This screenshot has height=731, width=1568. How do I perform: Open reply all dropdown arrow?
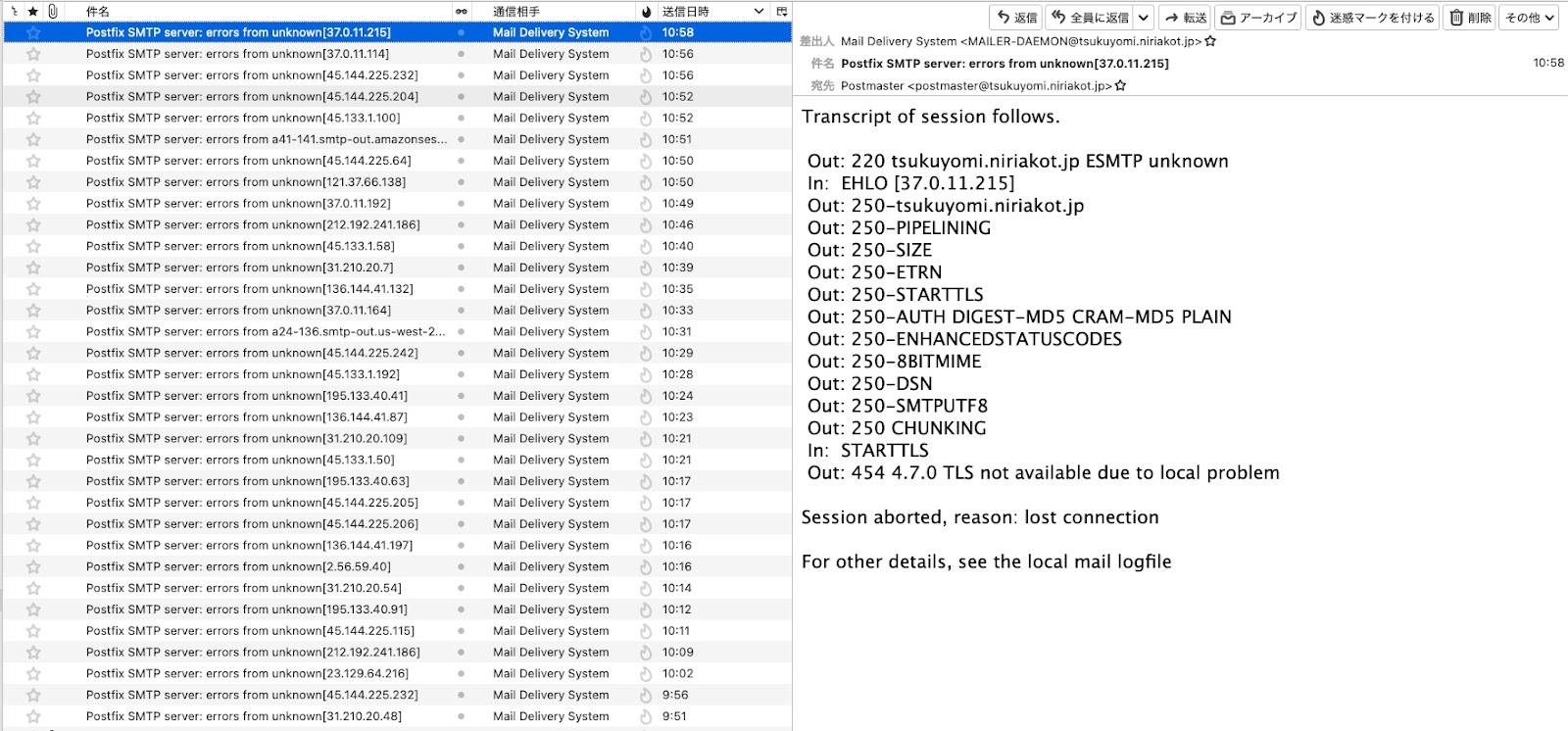[x=1144, y=18]
